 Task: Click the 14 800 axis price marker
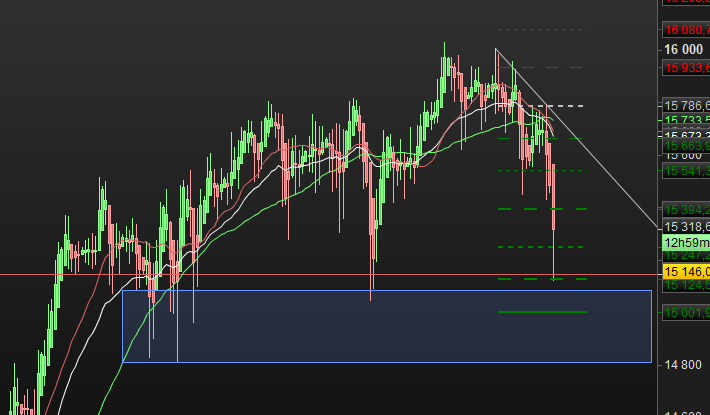683,364
